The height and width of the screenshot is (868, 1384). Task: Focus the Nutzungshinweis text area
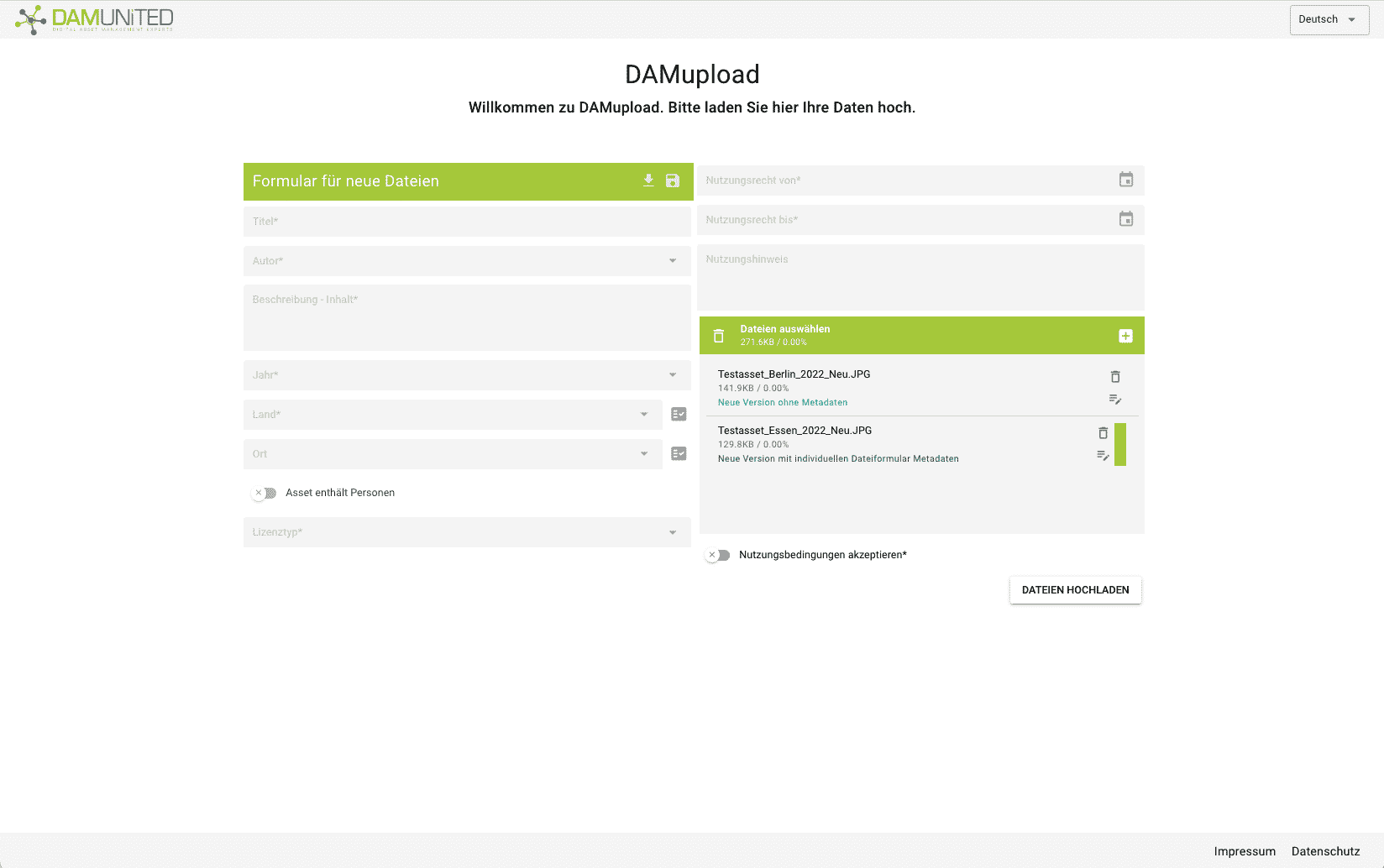point(920,278)
